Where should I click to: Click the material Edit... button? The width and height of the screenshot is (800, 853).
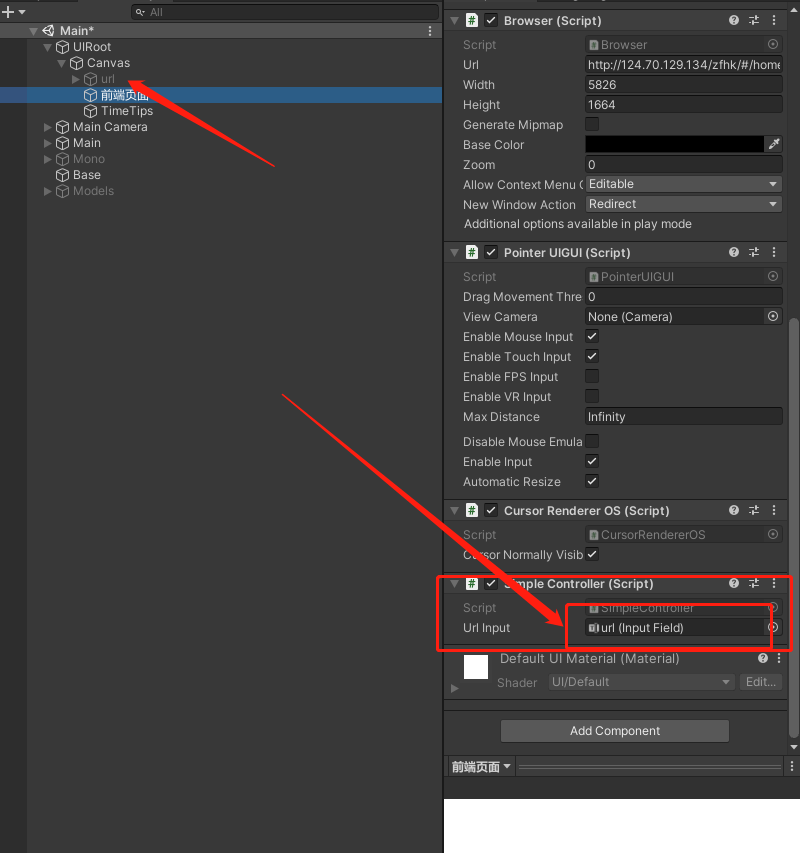(x=760, y=682)
